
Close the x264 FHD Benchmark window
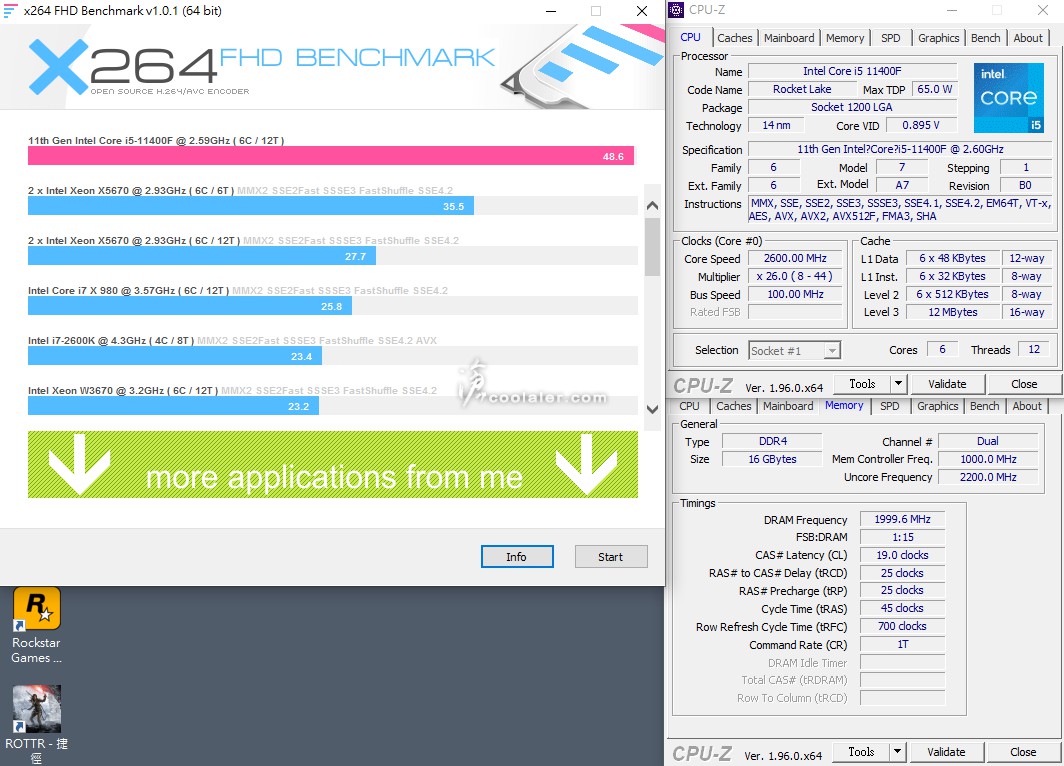641,11
